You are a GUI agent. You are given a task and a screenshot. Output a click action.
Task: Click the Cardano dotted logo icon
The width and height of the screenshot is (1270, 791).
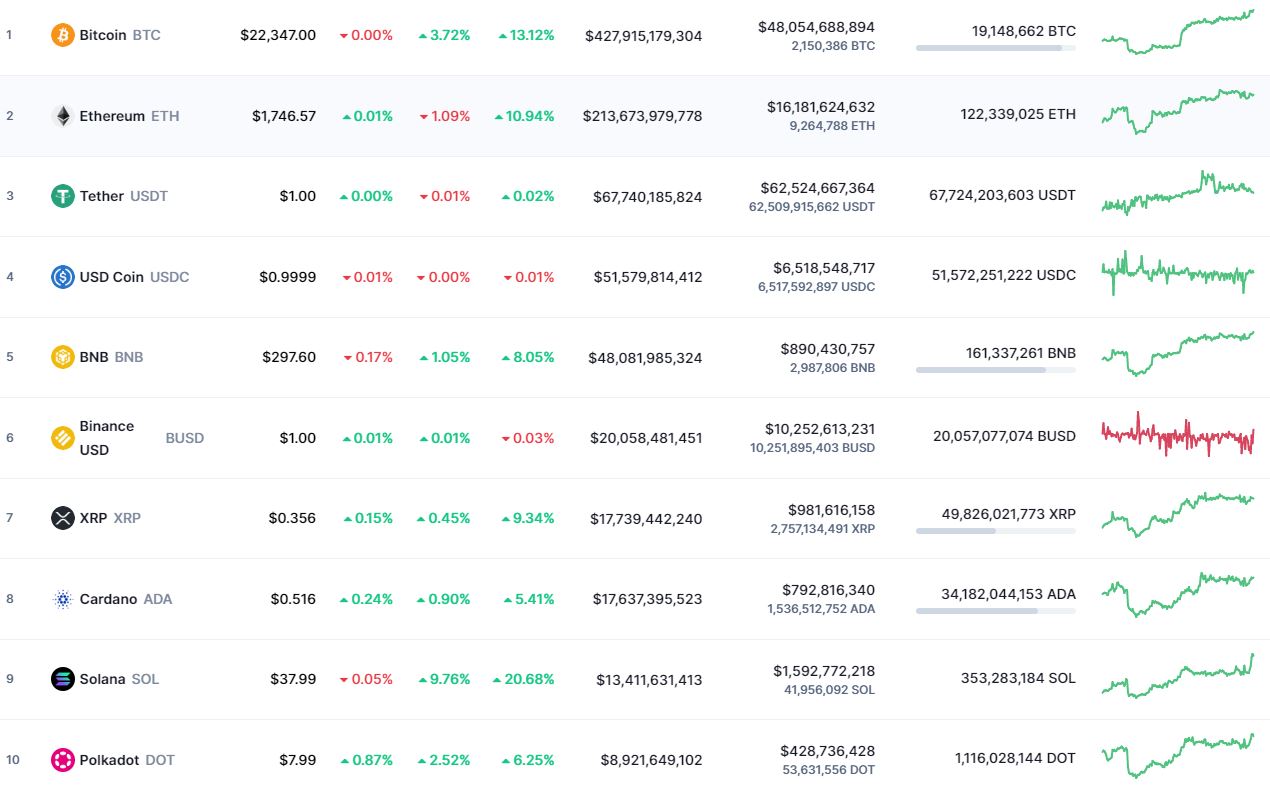[63, 599]
